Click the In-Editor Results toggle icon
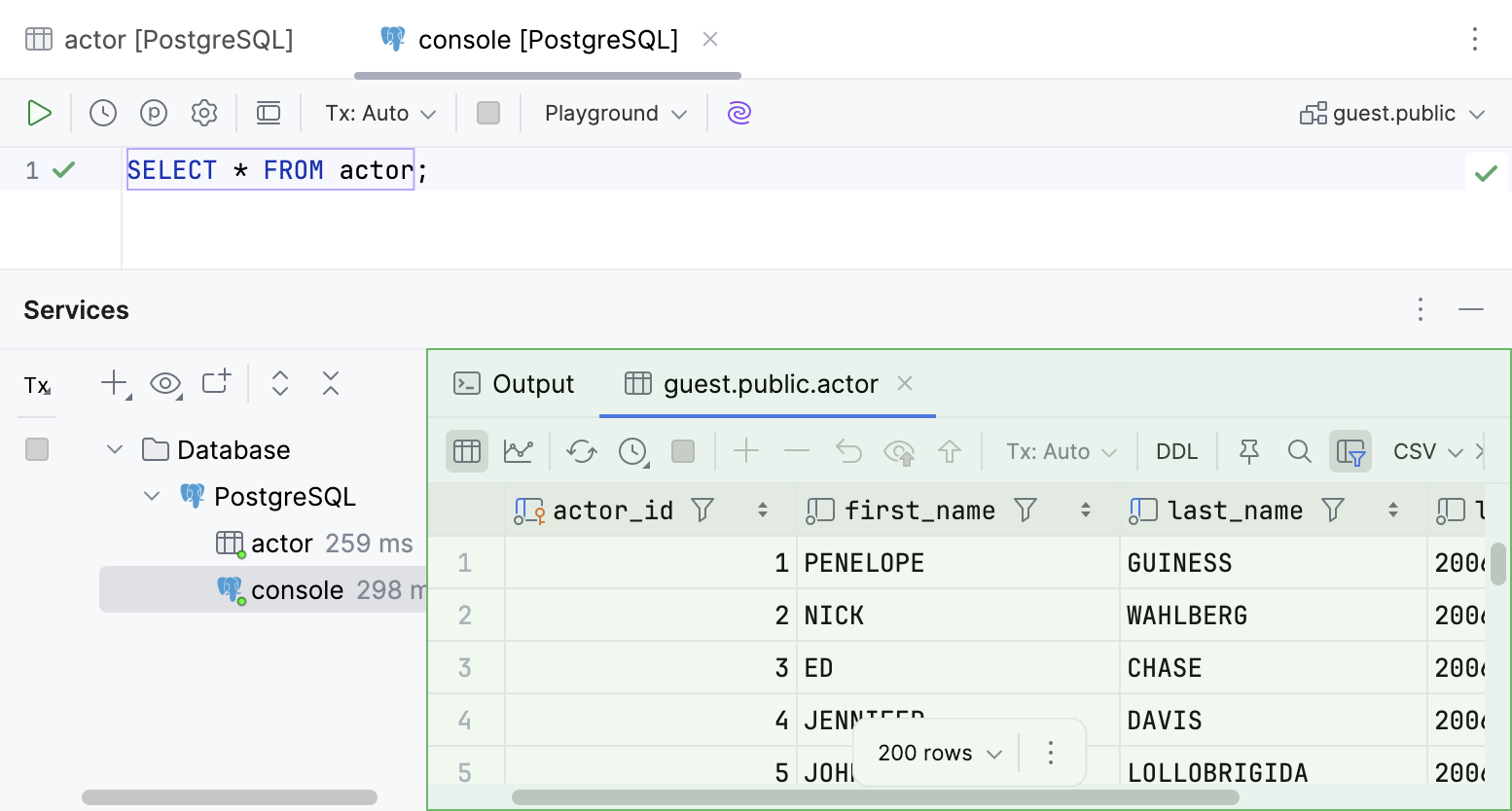Image resolution: width=1512 pixels, height=811 pixels. click(x=269, y=113)
